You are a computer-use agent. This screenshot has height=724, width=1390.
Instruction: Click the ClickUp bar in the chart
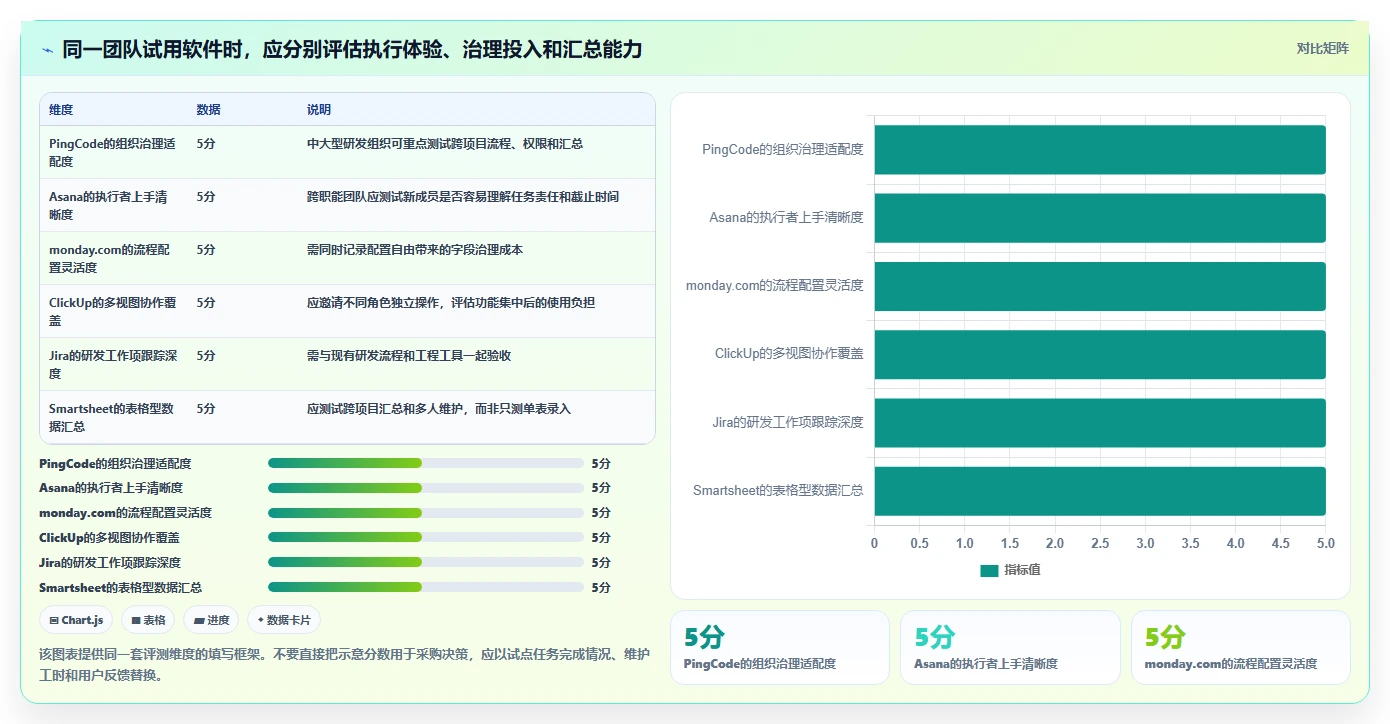(x=1100, y=354)
